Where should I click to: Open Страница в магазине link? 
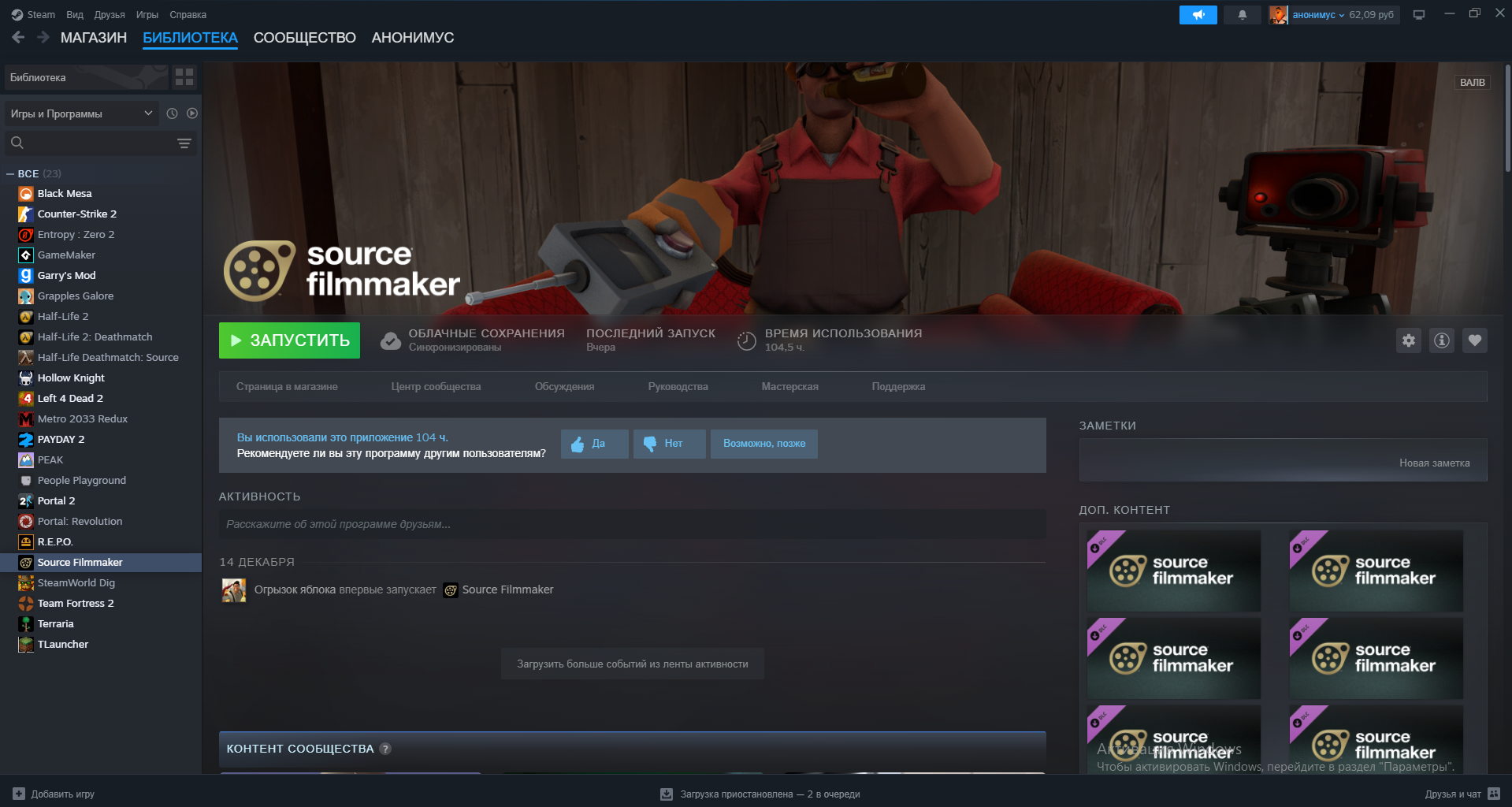(x=287, y=387)
